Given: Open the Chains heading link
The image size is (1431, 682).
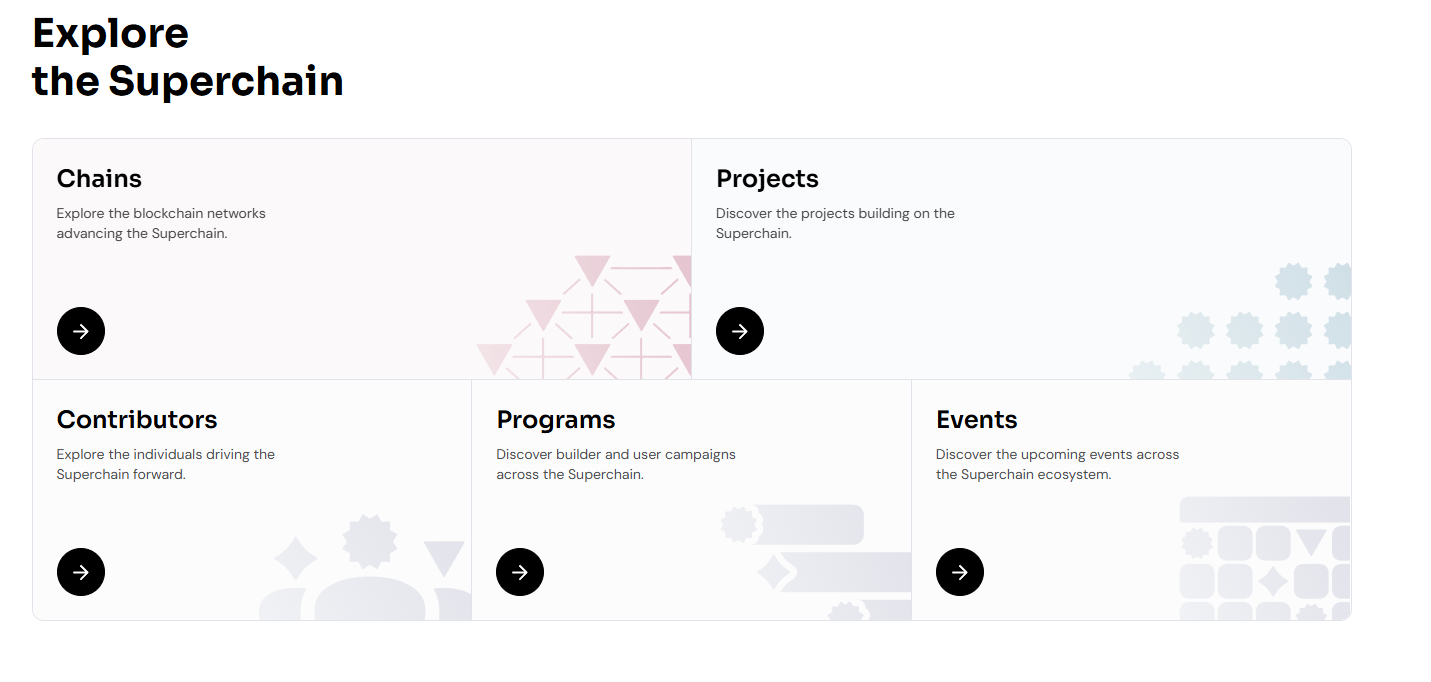Looking at the screenshot, I should [99, 179].
